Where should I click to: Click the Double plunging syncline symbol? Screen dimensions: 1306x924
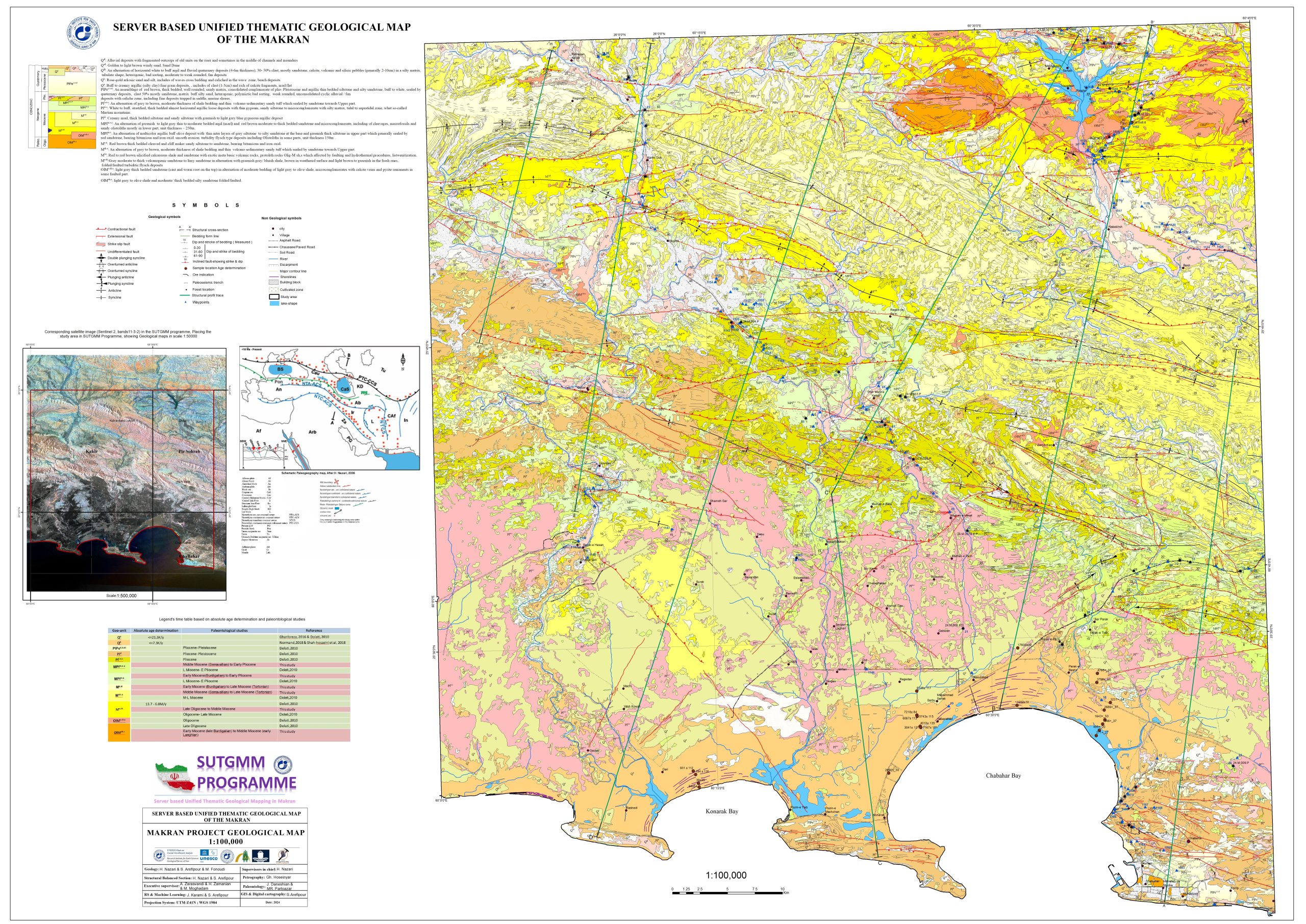[101, 258]
